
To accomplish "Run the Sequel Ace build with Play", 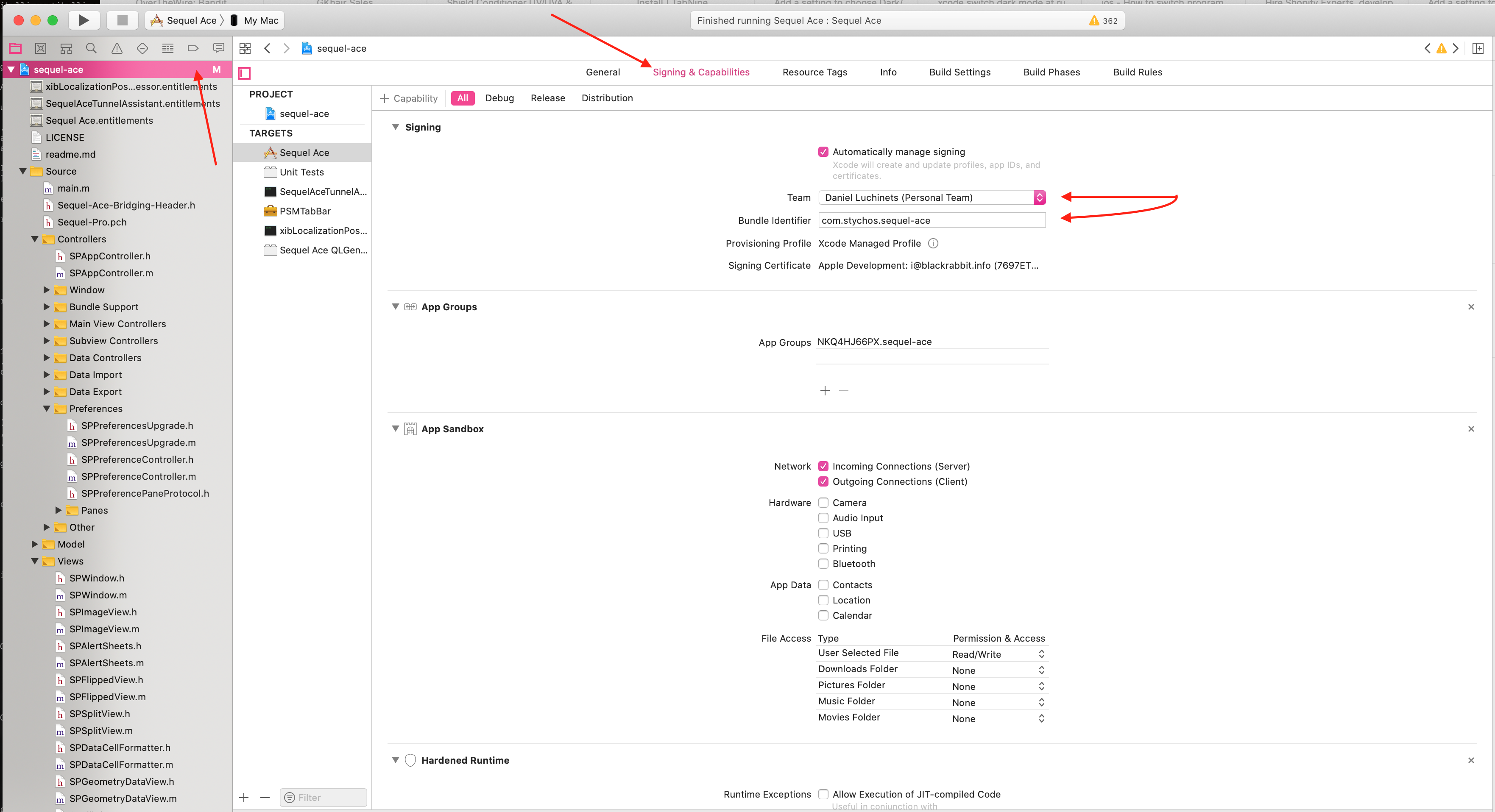I will coord(84,20).
